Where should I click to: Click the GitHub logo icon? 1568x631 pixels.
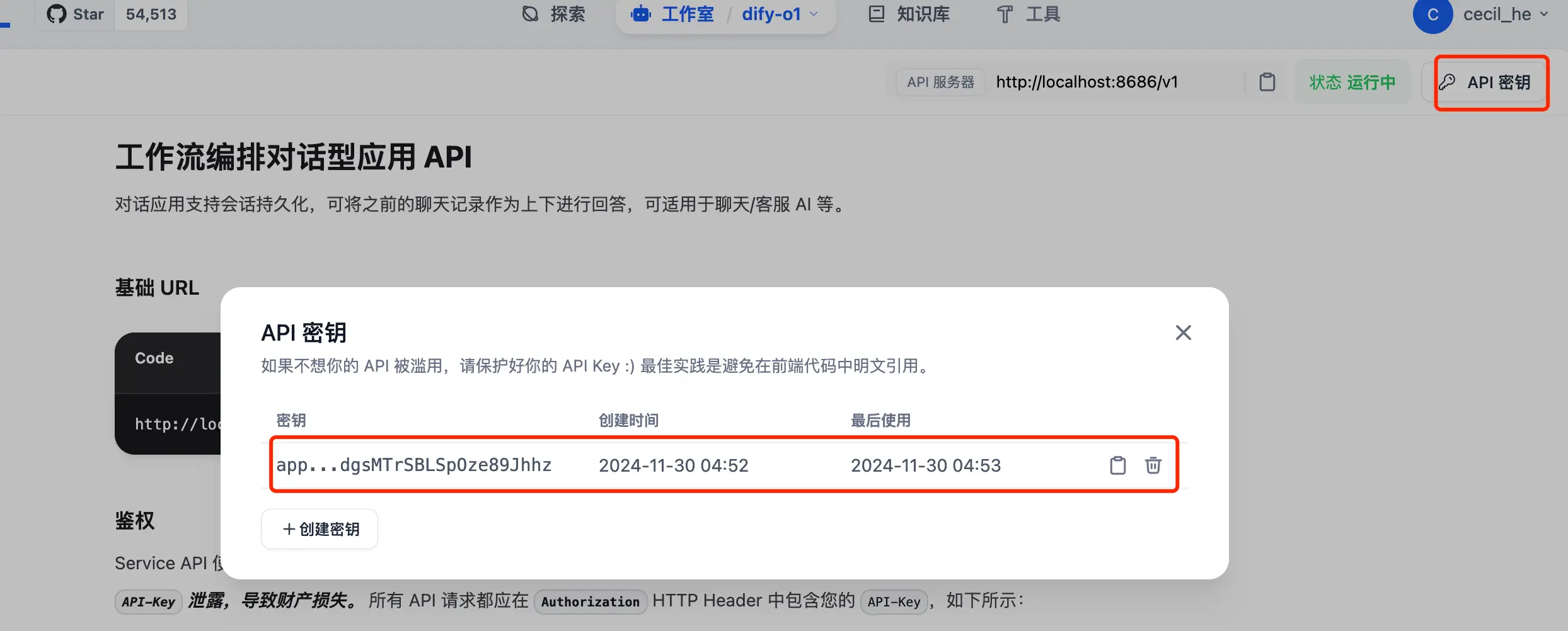point(56,14)
